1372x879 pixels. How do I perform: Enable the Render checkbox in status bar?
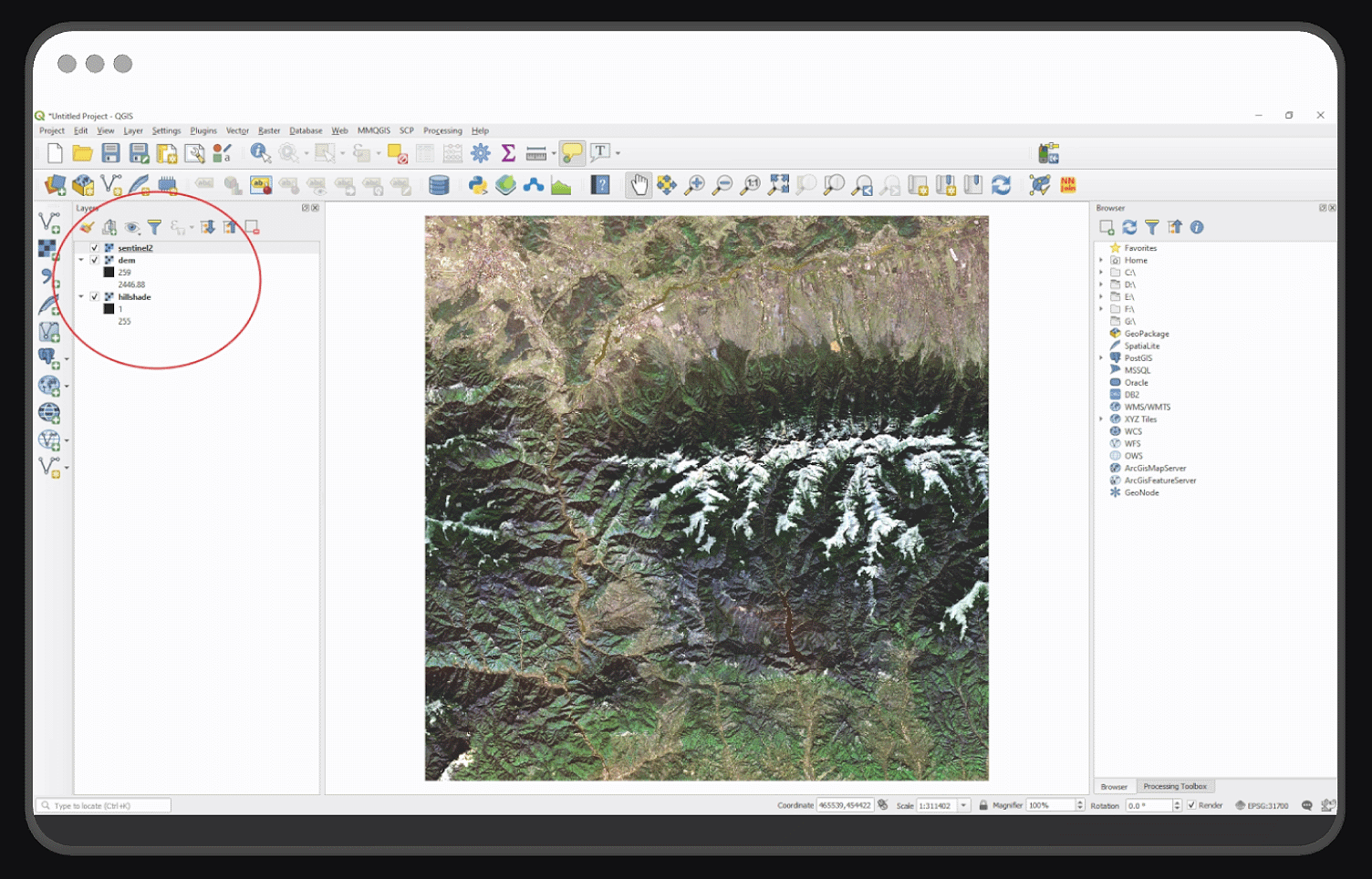pyautogui.click(x=1190, y=805)
